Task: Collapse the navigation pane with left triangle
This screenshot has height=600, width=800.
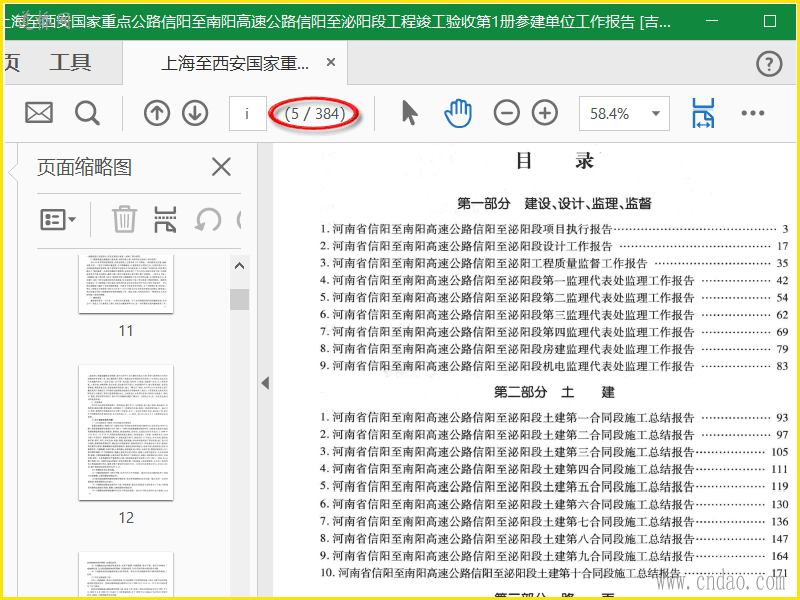Action: pyautogui.click(x=265, y=383)
